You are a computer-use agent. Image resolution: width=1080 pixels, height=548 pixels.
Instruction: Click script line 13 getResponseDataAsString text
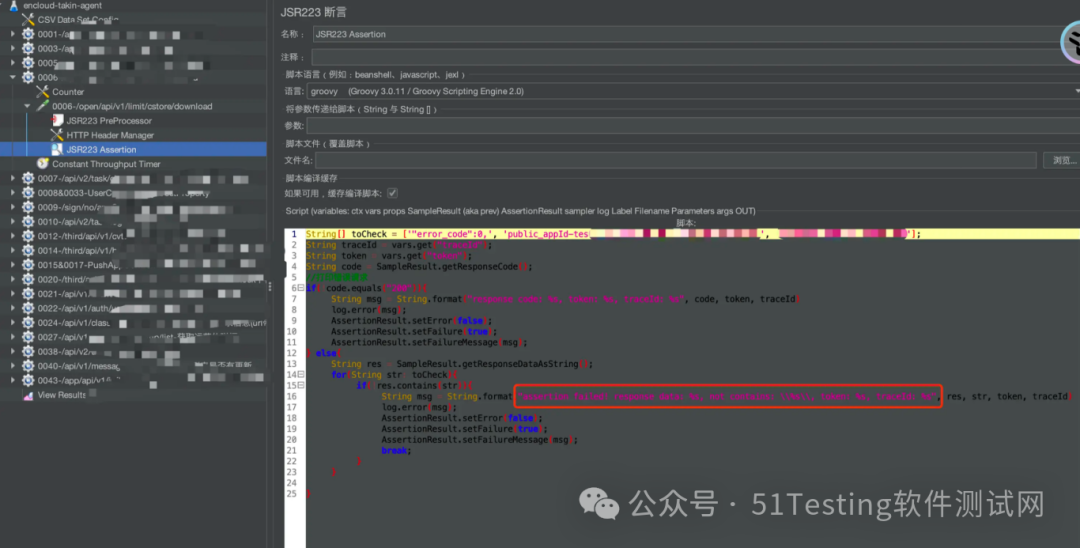[493, 364]
